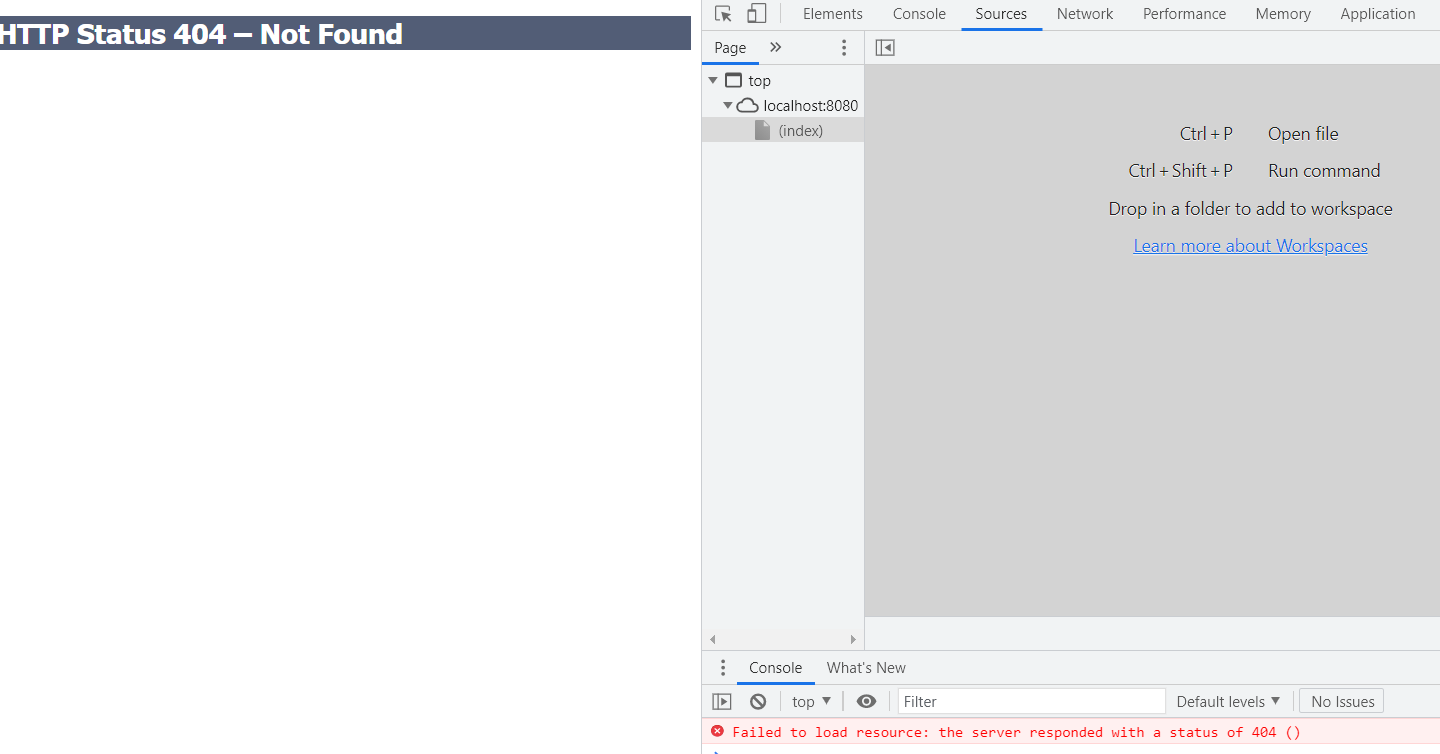Collapse the localhost:8080 tree node
Viewport: 1440px width, 754px height.
pyautogui.click(x=728, y=105)
